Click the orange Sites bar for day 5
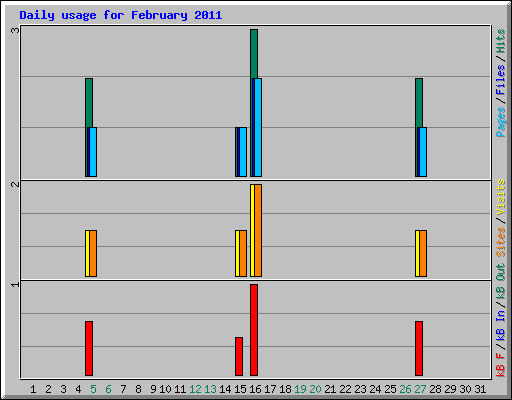This screenshot has height=400, width=512. click(93, 253)
